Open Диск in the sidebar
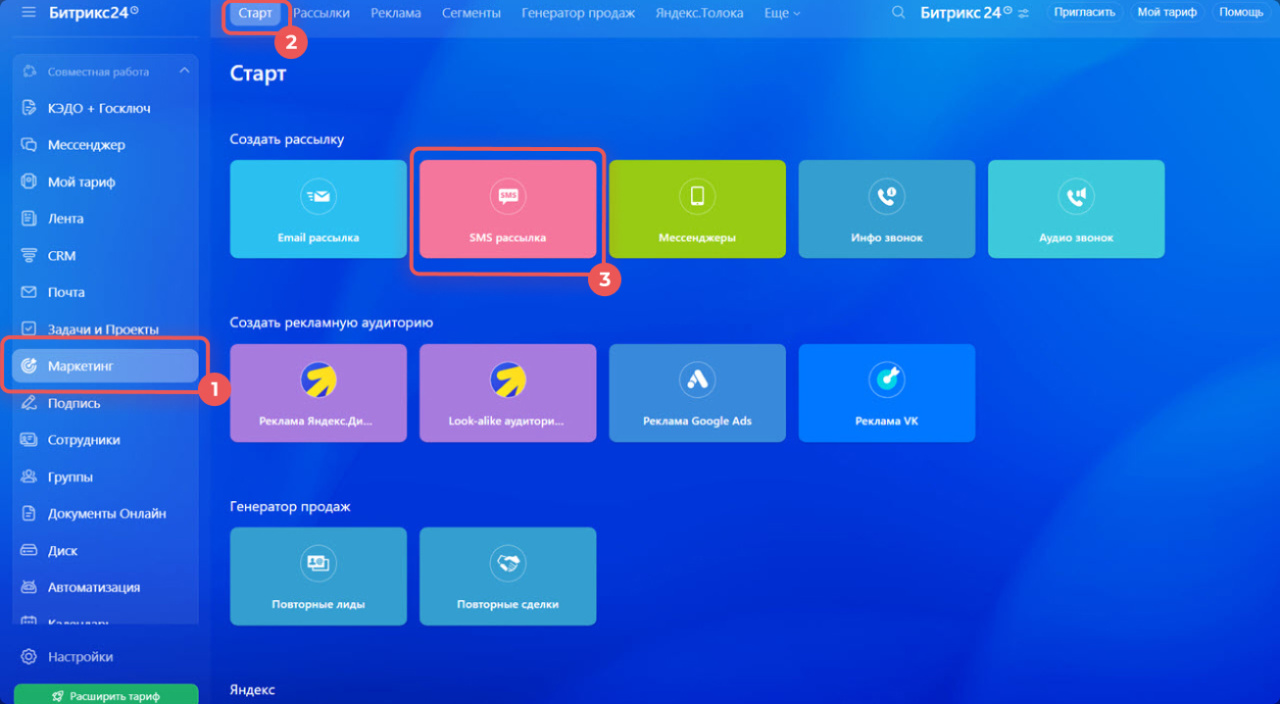The height and width of the screenshot is (704, 1280). click(x=105, y=550)
